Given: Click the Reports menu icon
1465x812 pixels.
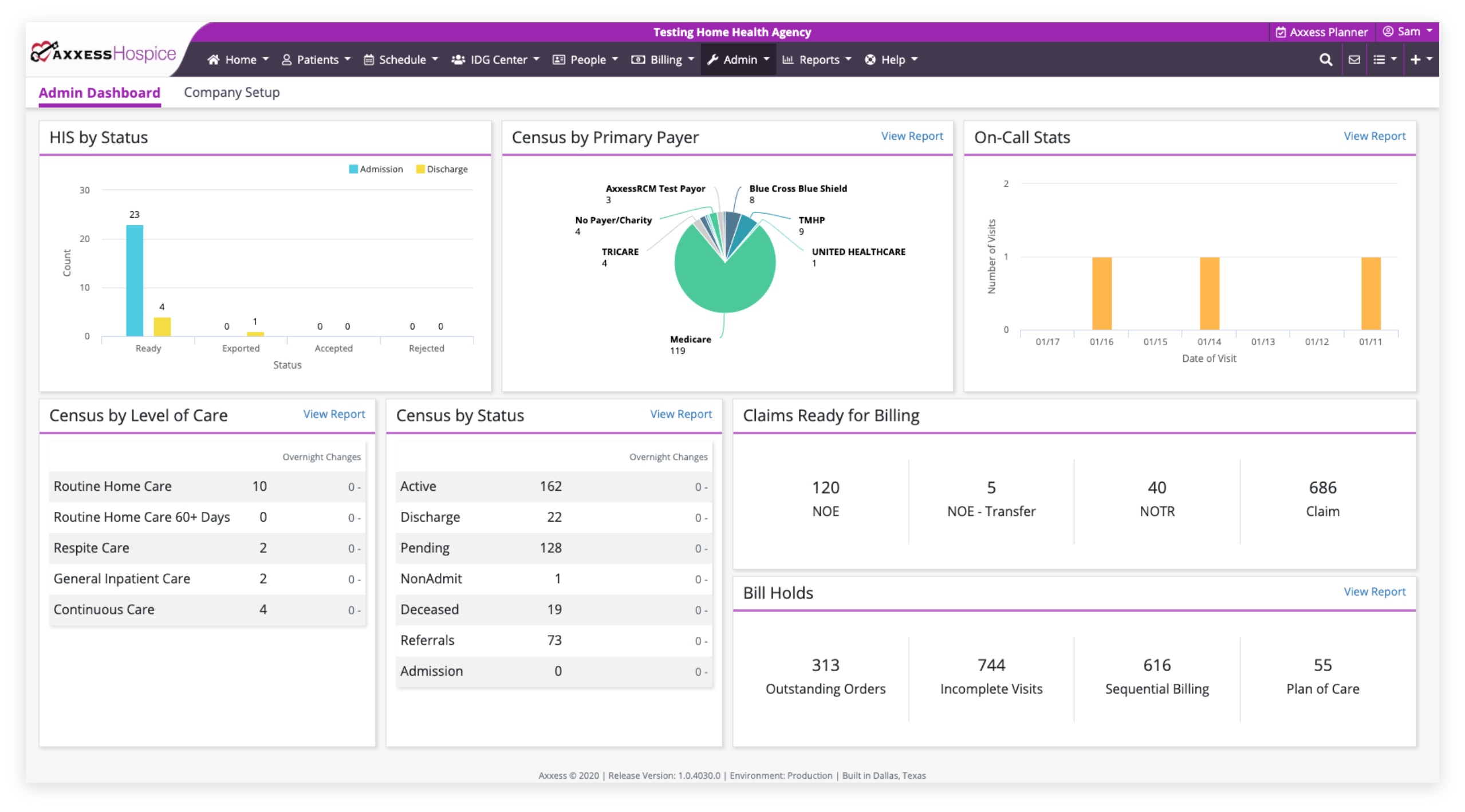Looking at the screenshot, I should 787,58.
